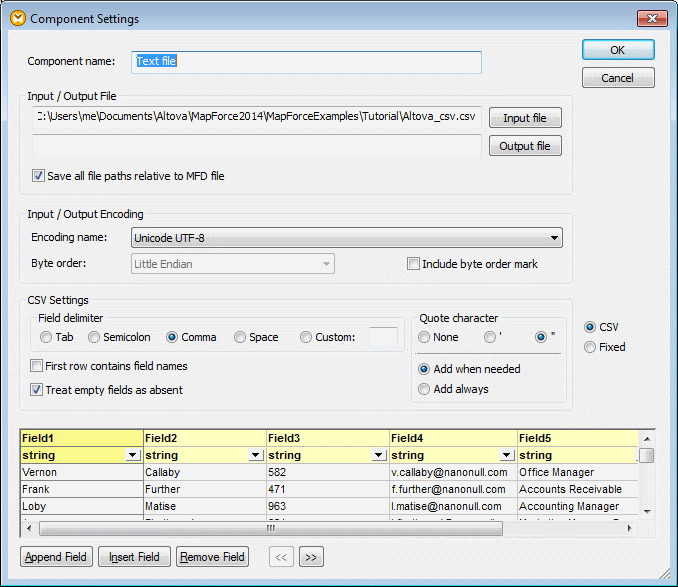Uncheck Treat empty fields as absent
The width and height of the screenshot is (678, 587).
[38, 390]
